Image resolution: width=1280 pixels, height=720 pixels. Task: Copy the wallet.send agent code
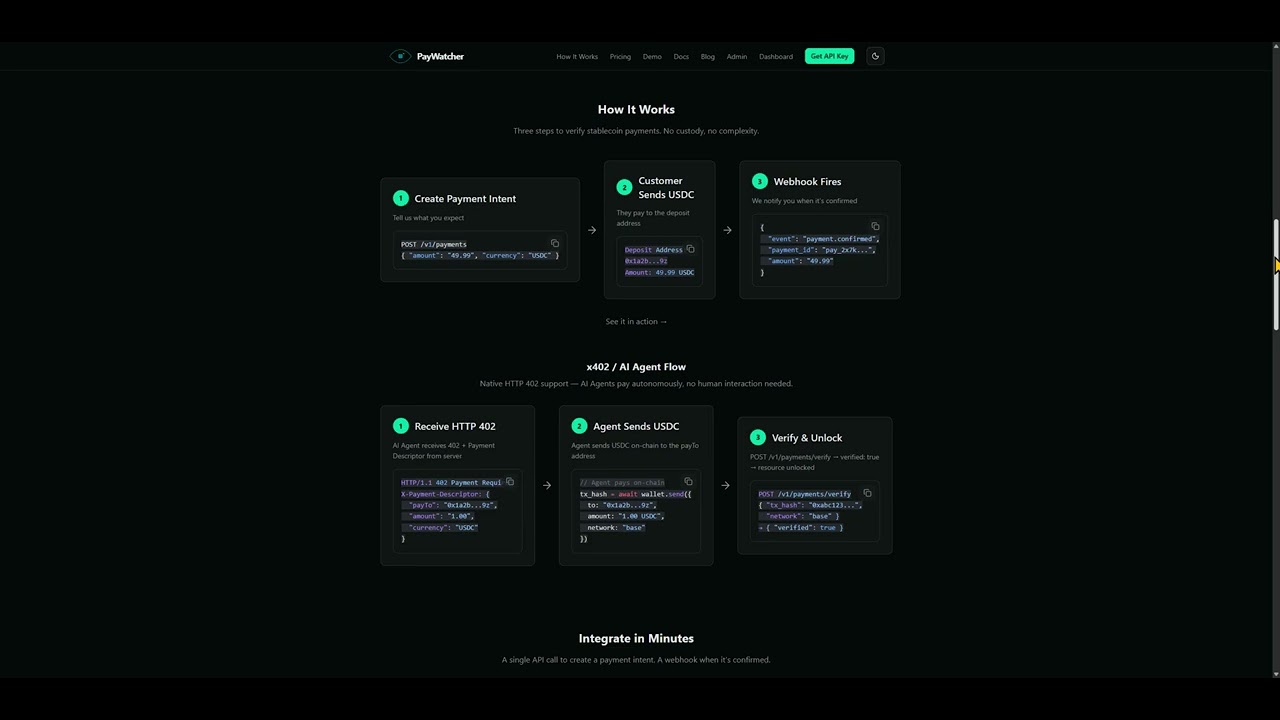(x=688, y=482)
